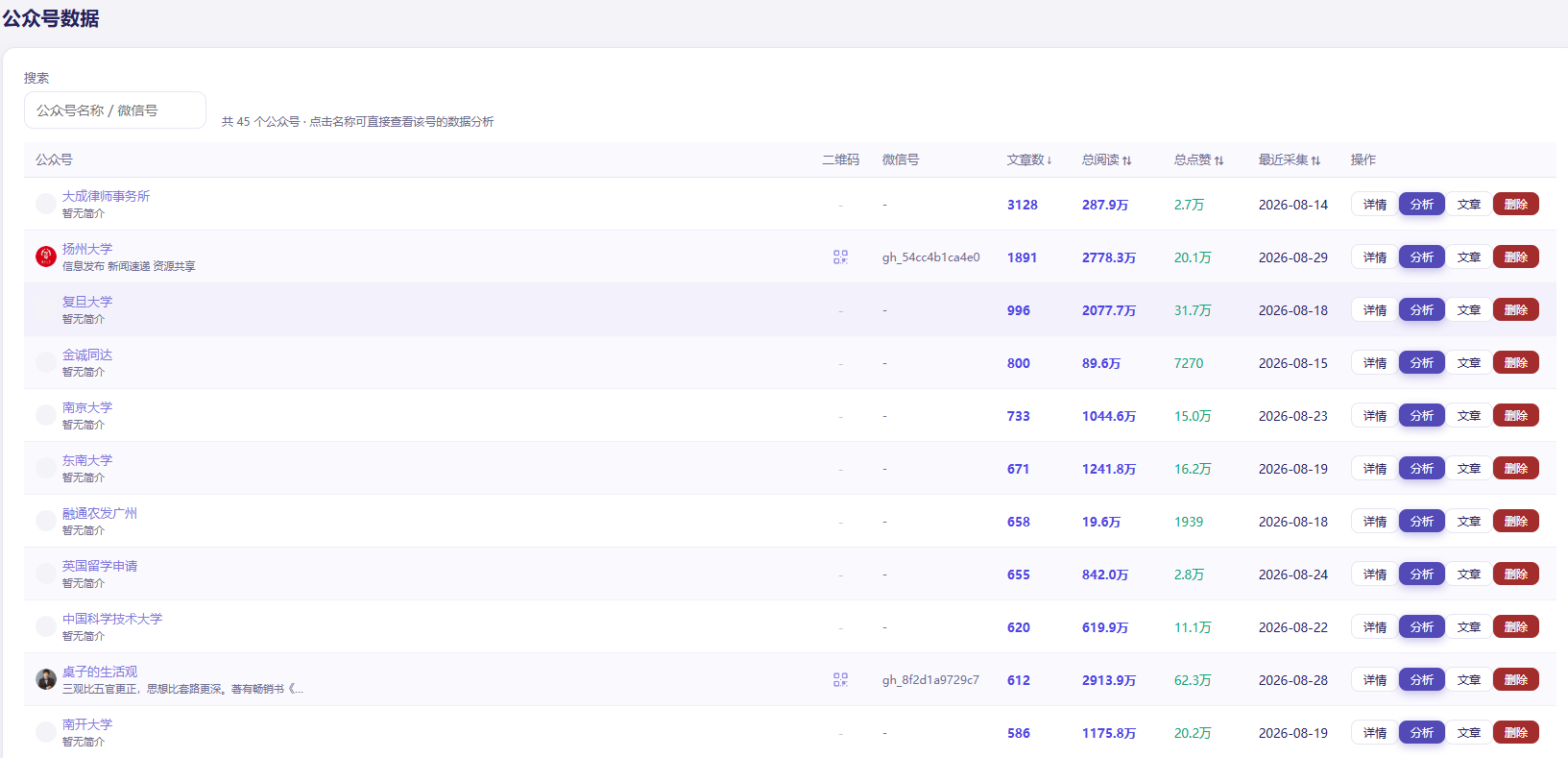Viewport: 1568px width, 758px height.
Task: Open 文章 for 南京大学
Action: click(x=1469, y=416)
